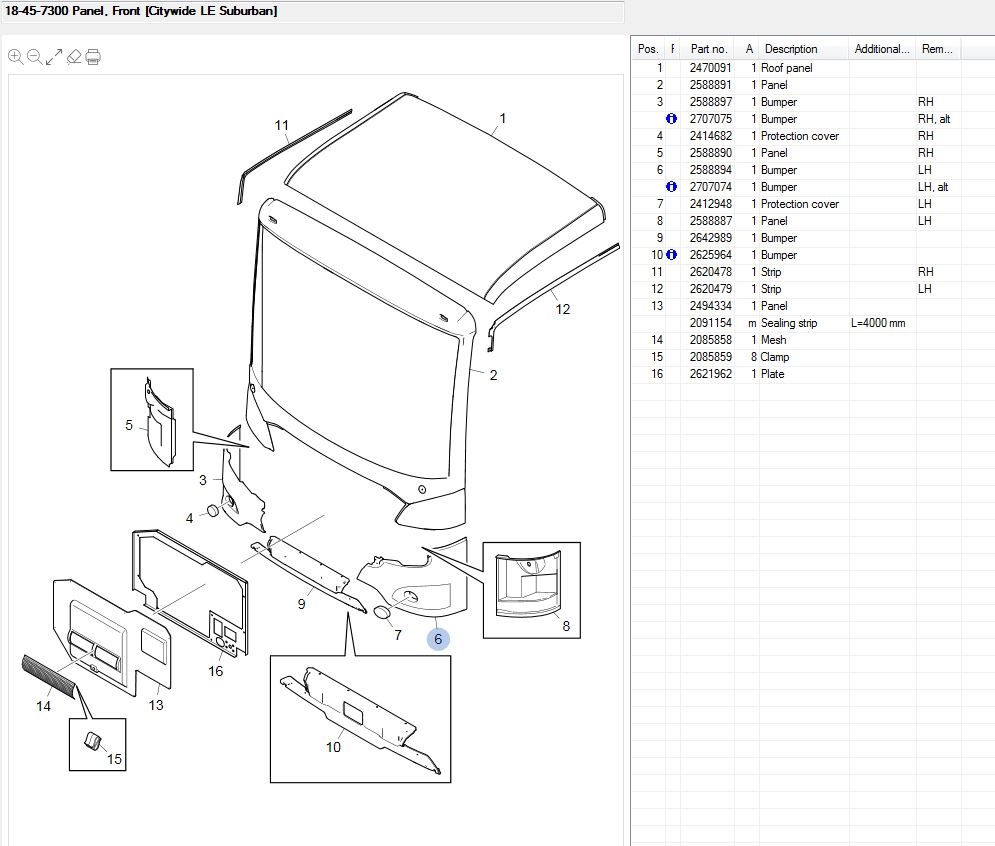Open info icon for part 2707075
The image size is (995, 846).
tap(671, 119)
